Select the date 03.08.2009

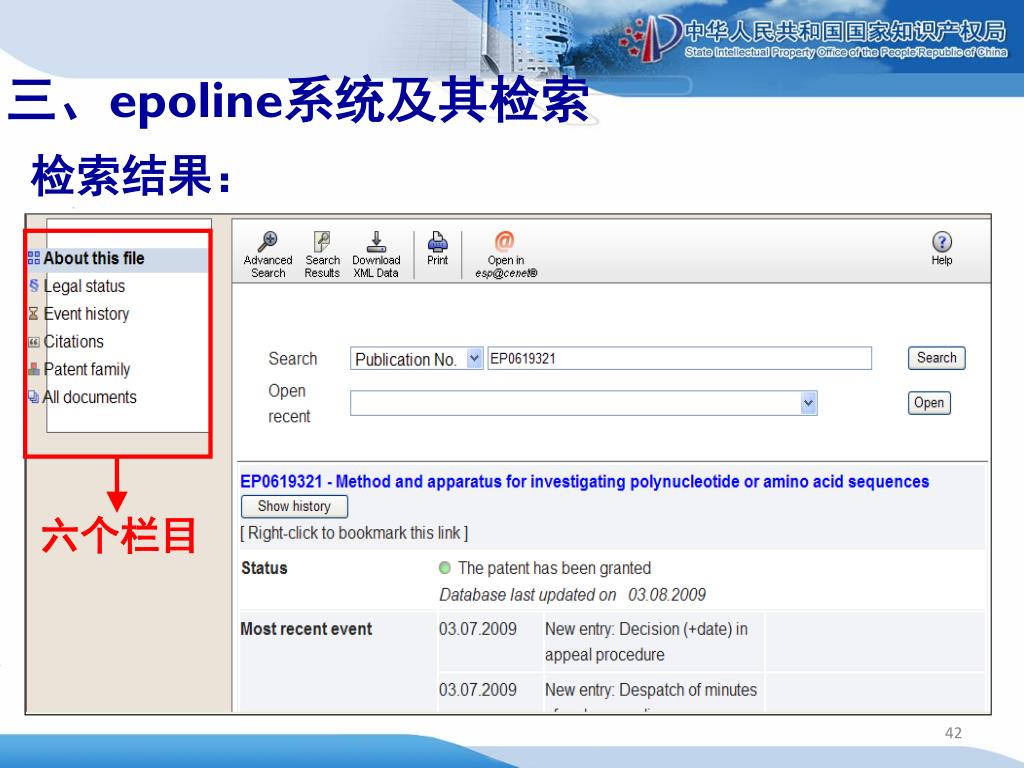[x=667, y=595]
